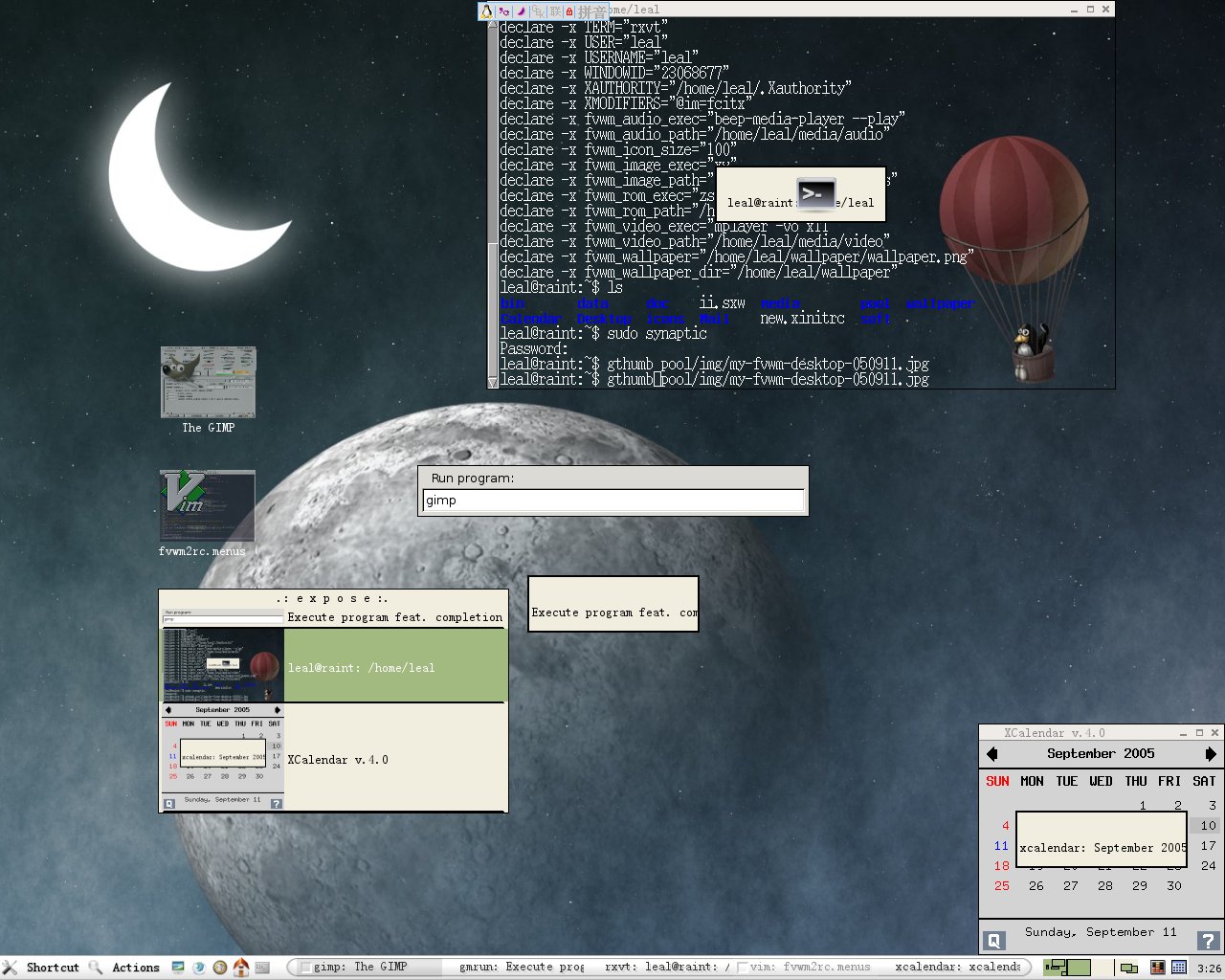Click the gmrun thumbnail in expose list
The height and width of the screenshot is (980, 1225).
pos(222,617)
